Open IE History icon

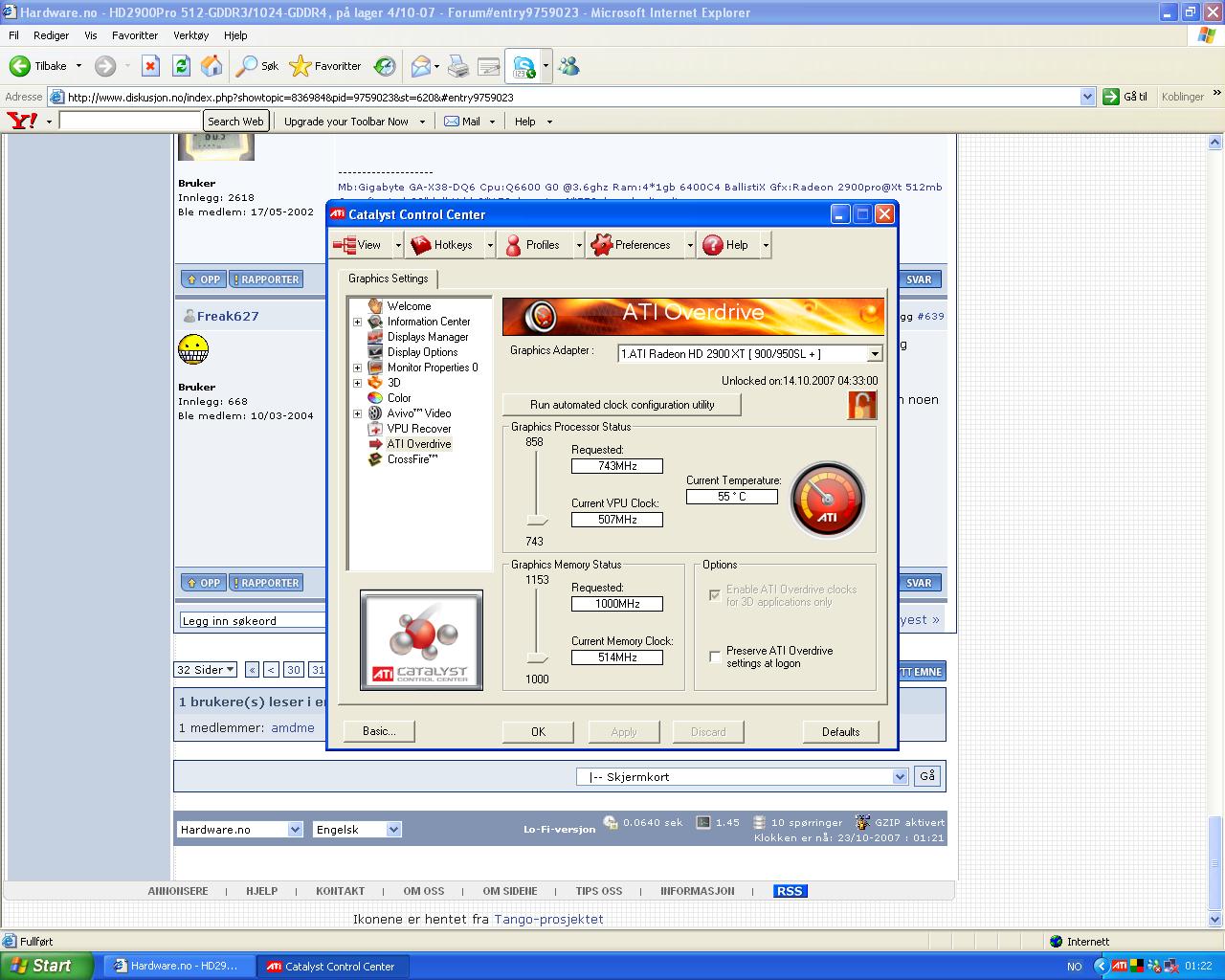[385, 66]
